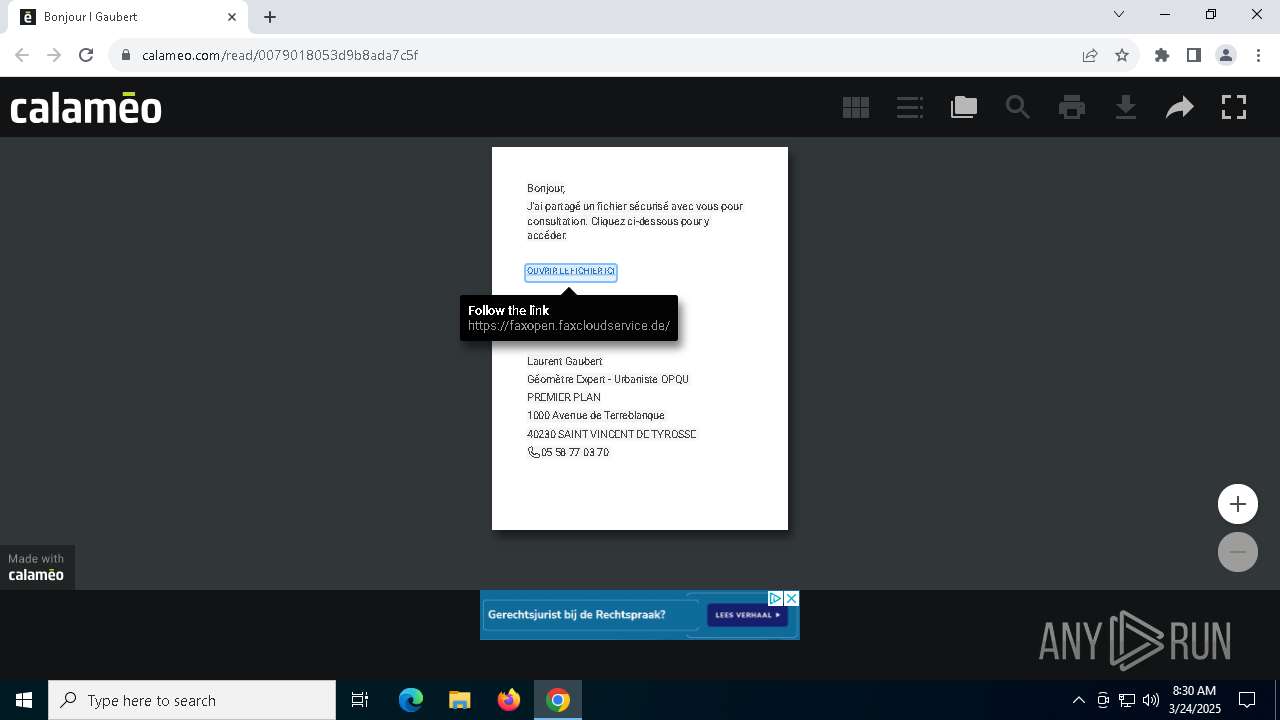1280x720 pixels.
Task: Click the phone number 05 58 77 03 70
Action: [575, 453]
